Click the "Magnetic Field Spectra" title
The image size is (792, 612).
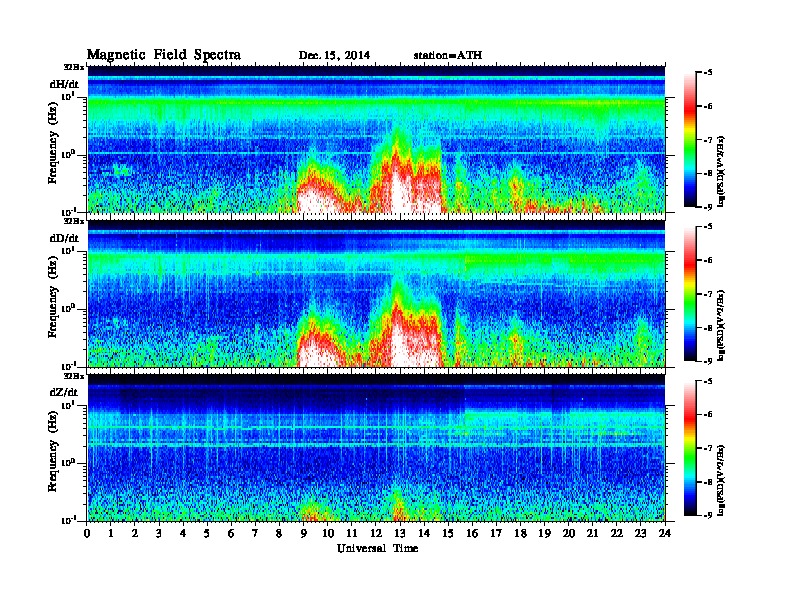tap(164, 55)
